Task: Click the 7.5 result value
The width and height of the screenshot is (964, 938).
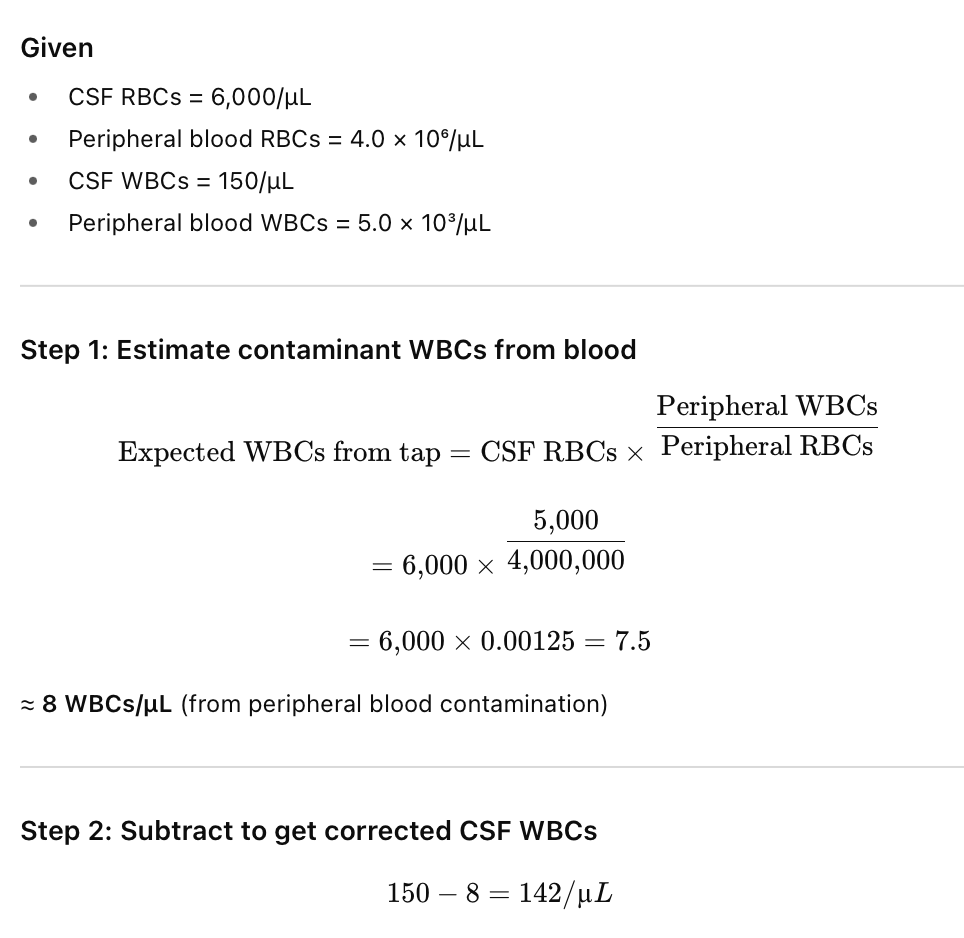Action: [x=633, y=641]
